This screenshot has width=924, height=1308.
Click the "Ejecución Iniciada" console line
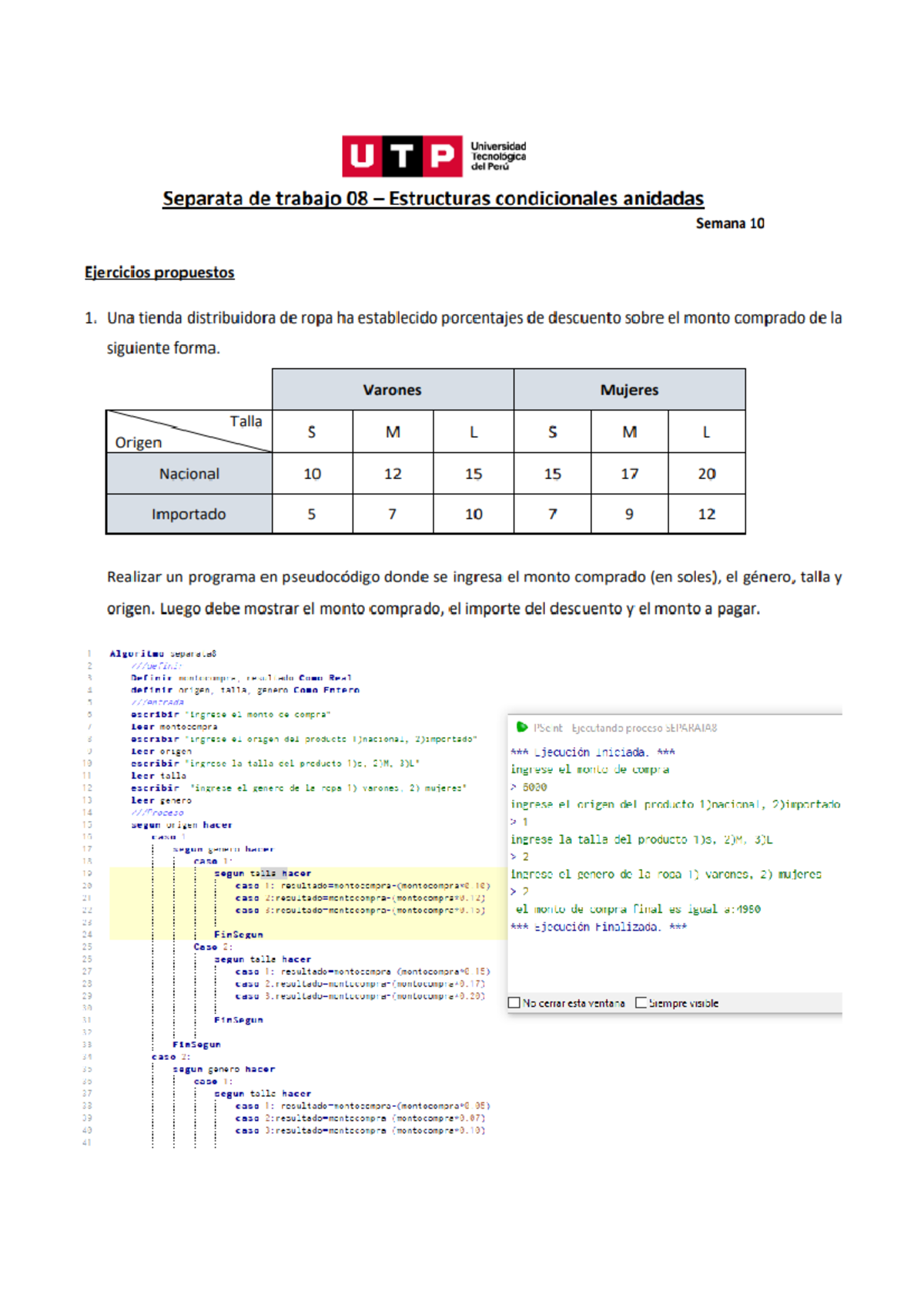(x=593, y=752)
